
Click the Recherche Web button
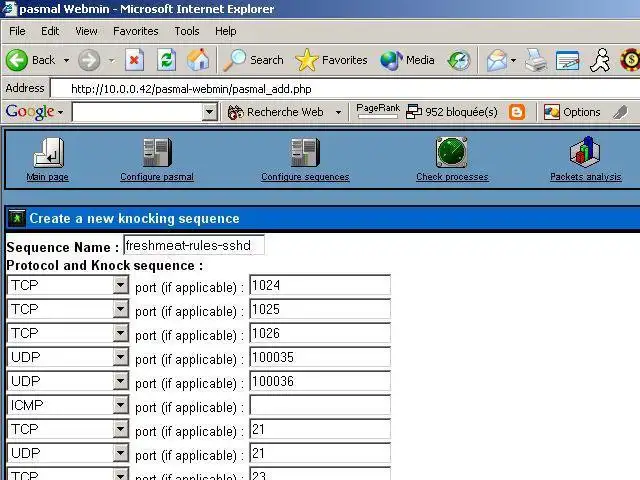coord(276,112)
